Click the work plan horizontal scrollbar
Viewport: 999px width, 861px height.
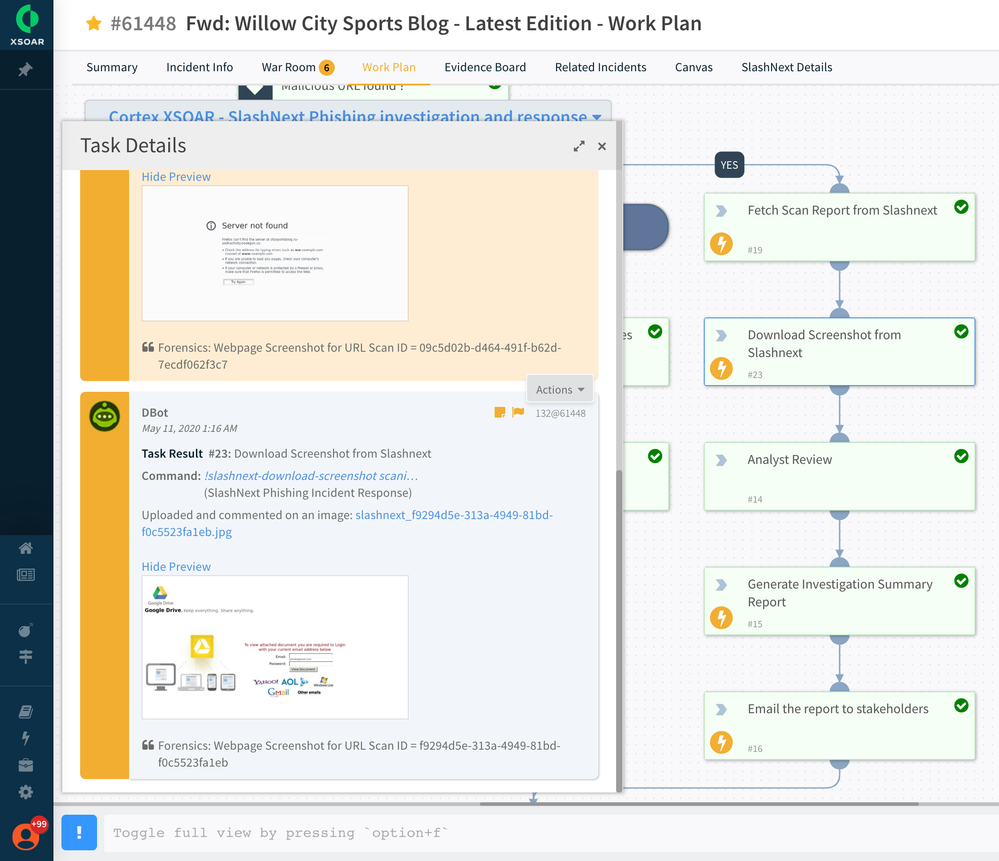699,804
